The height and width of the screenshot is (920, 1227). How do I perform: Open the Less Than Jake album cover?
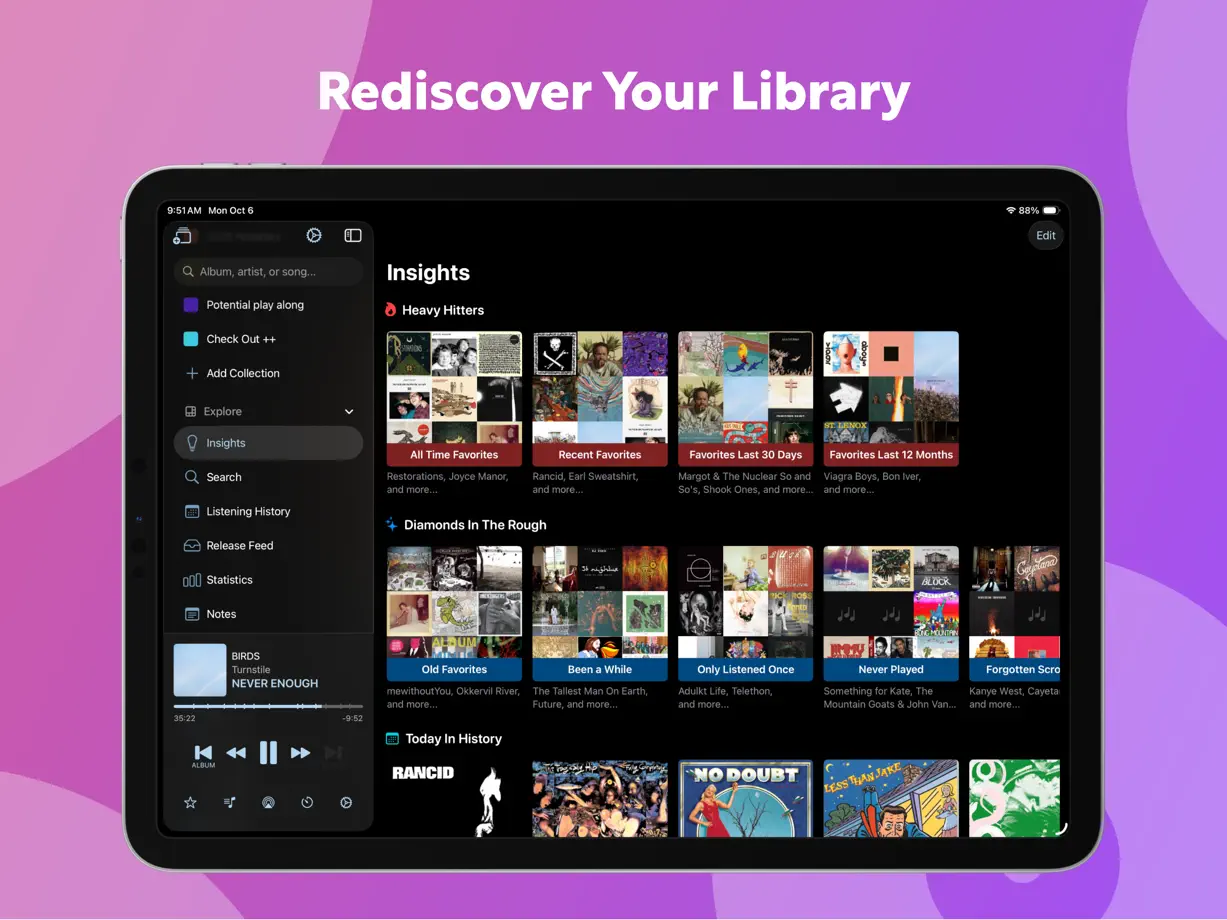click(891, 799)
